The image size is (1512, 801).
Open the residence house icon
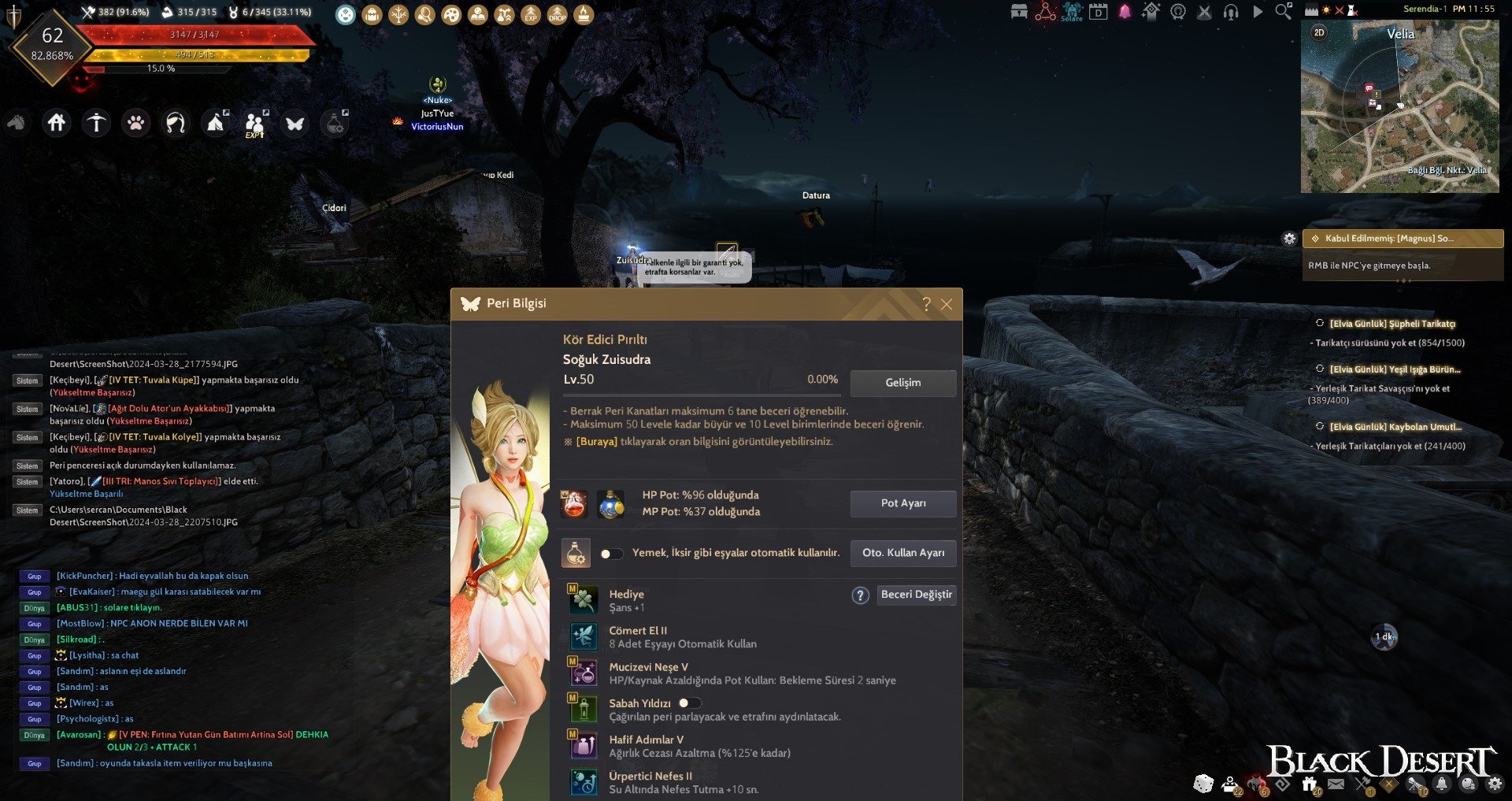57,123
